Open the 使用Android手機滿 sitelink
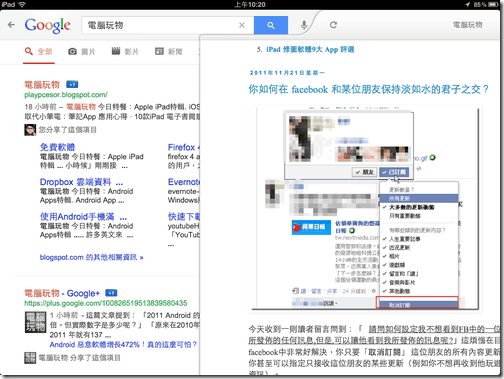Screen dimensions: 504x379 point(83,217)
